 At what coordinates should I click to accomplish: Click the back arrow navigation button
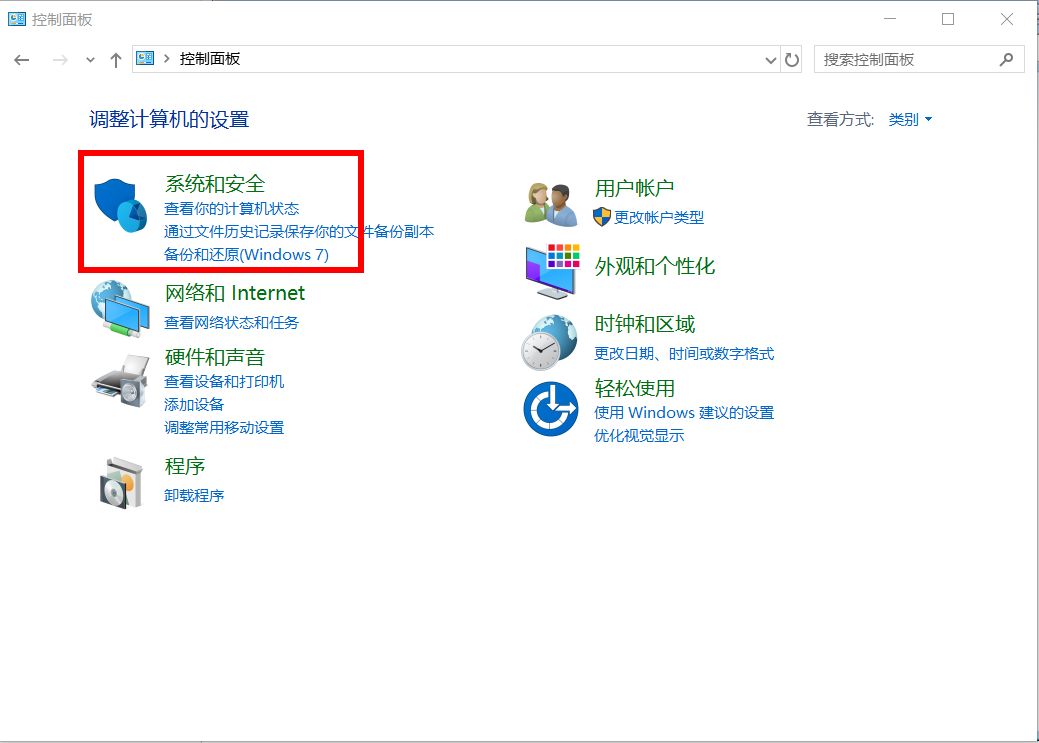coord(22,60)
